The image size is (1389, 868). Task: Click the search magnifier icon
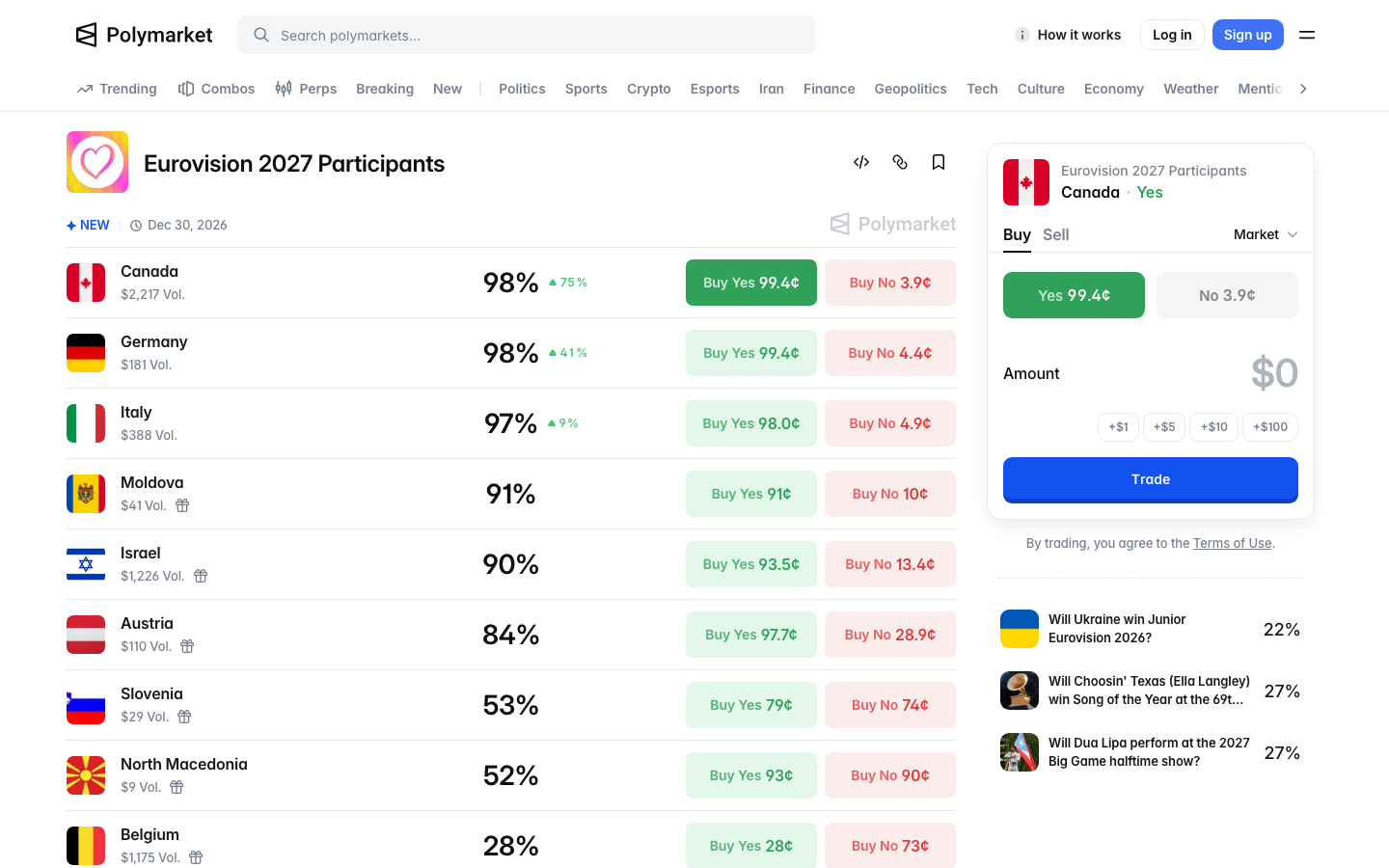[x=261, y=35]
